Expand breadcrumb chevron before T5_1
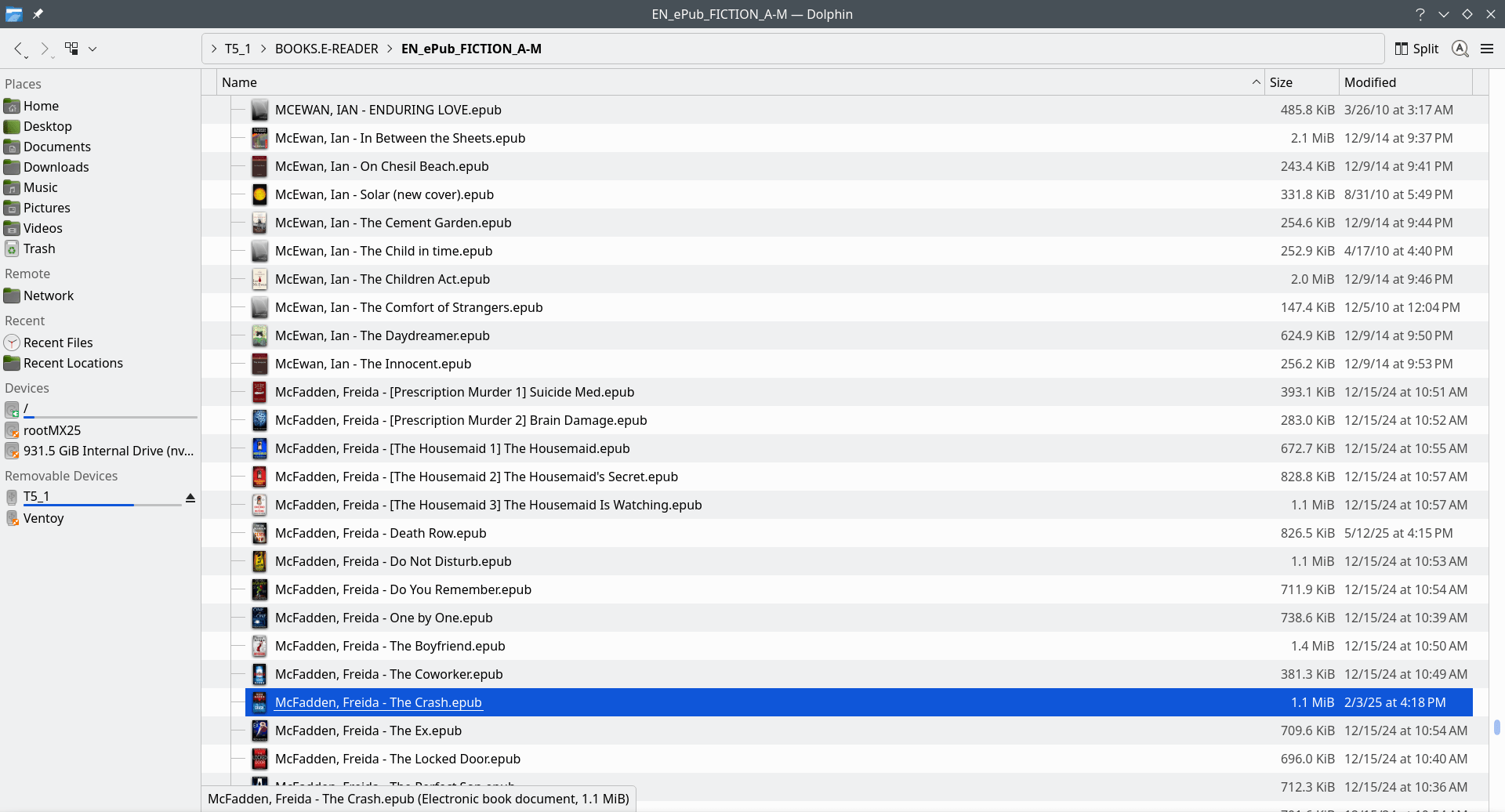This screenshot has height=812, width=1505. click(214, 49)
